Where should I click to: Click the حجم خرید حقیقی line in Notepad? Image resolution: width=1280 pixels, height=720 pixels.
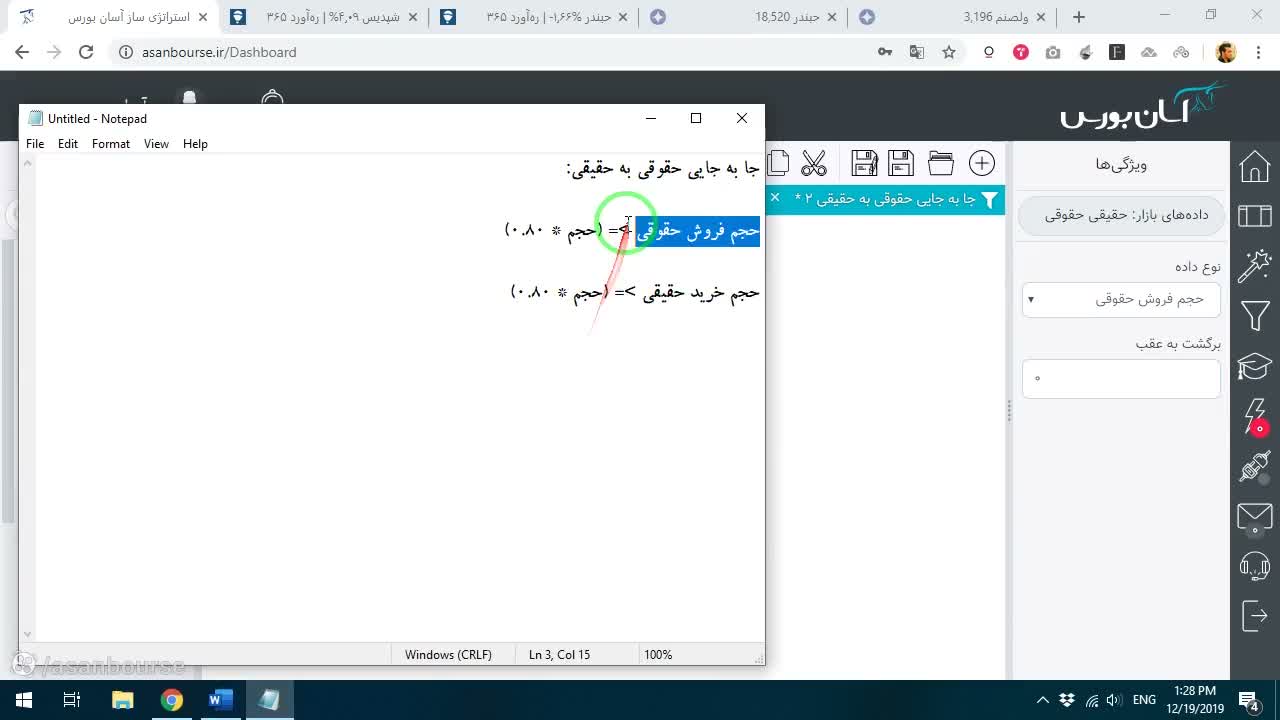[x=635, y=292]
